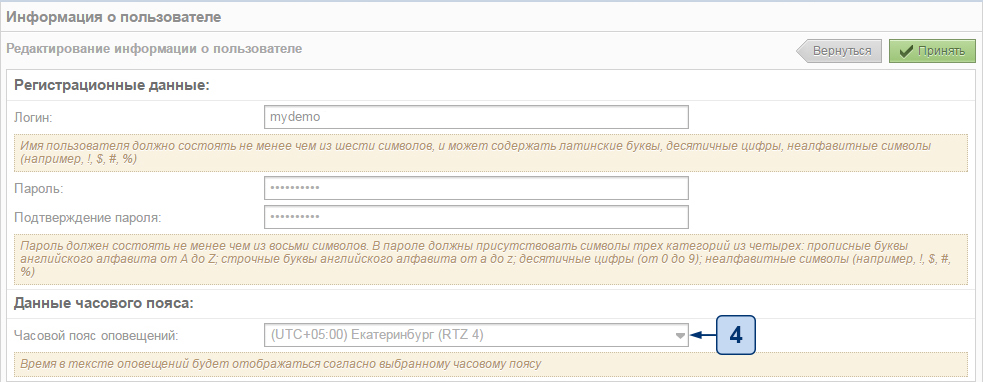
Task: Click the Вернуться button
Action: [839, 51]
